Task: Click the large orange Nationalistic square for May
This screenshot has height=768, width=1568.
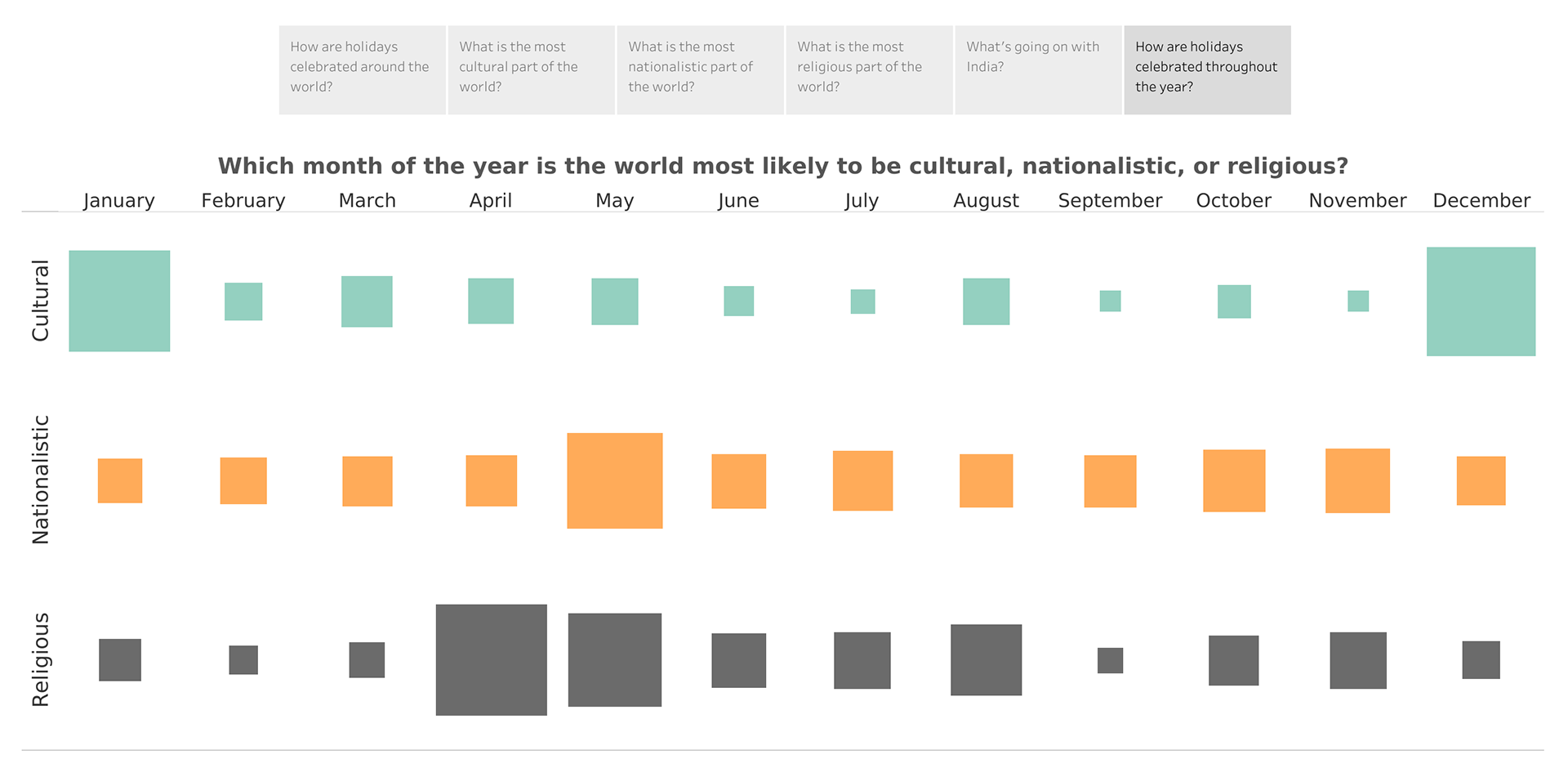Action: (615, 480)
